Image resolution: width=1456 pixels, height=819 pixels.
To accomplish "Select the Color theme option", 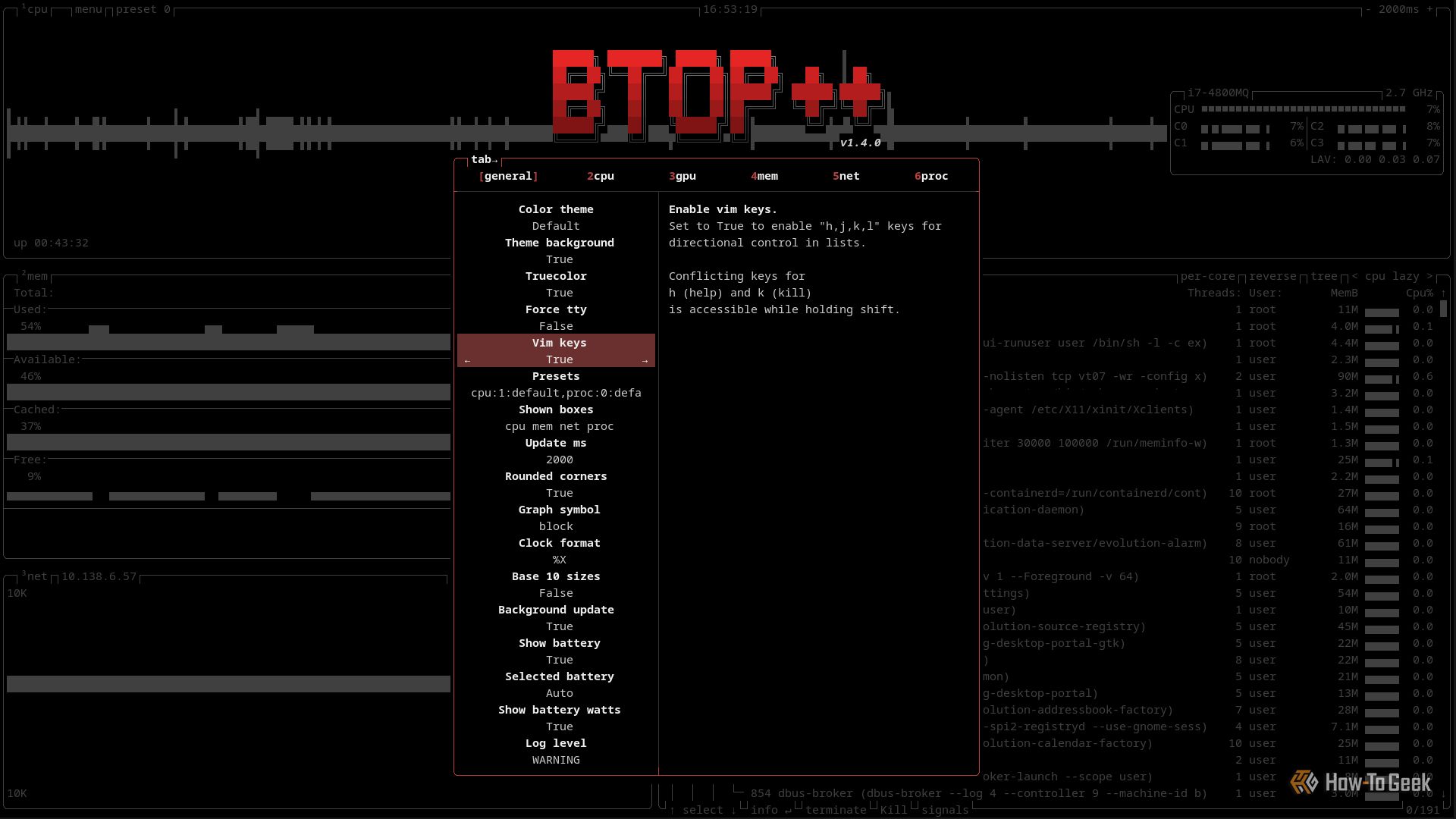I will tap(556, 209).
